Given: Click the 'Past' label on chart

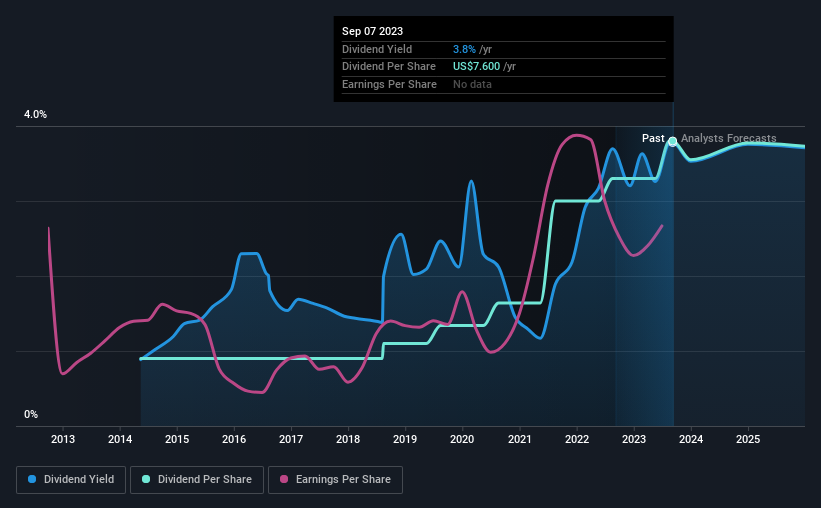Looking at the screenshot, I should tap(653, 138).
